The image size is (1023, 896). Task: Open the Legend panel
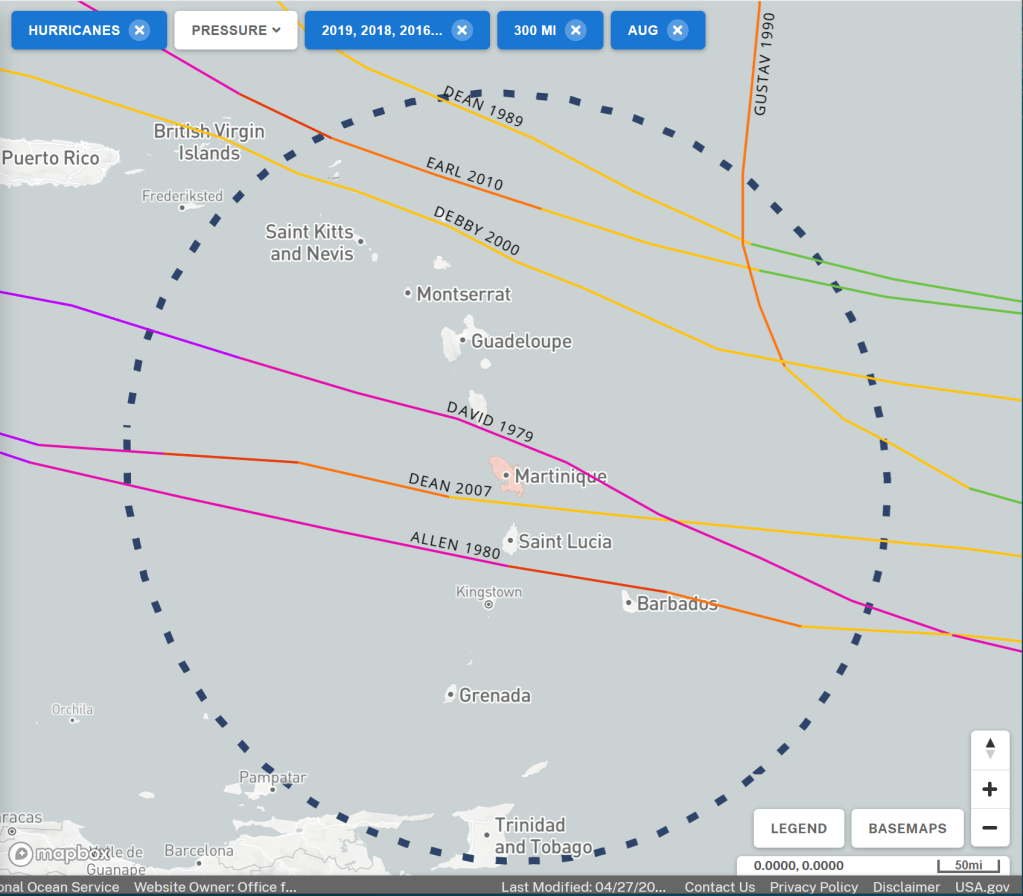[798, 828]
